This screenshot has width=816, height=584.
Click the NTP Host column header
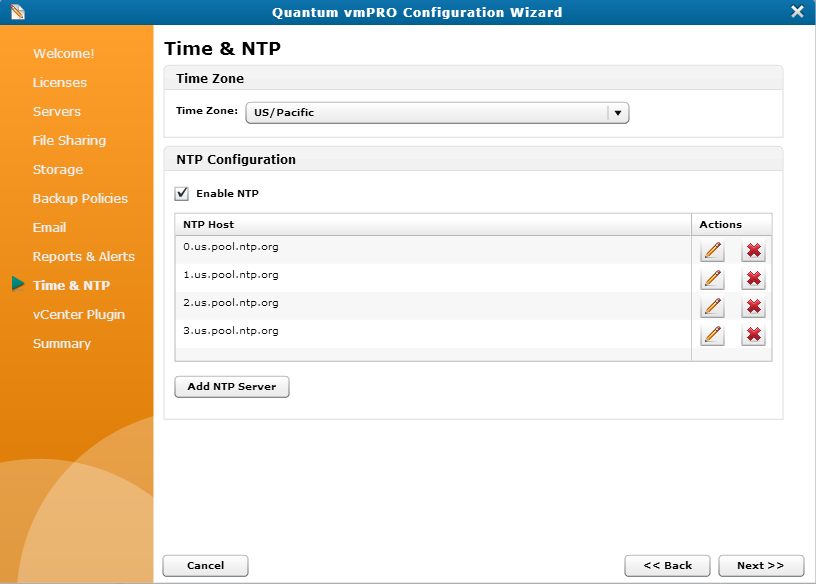(205, 223)
